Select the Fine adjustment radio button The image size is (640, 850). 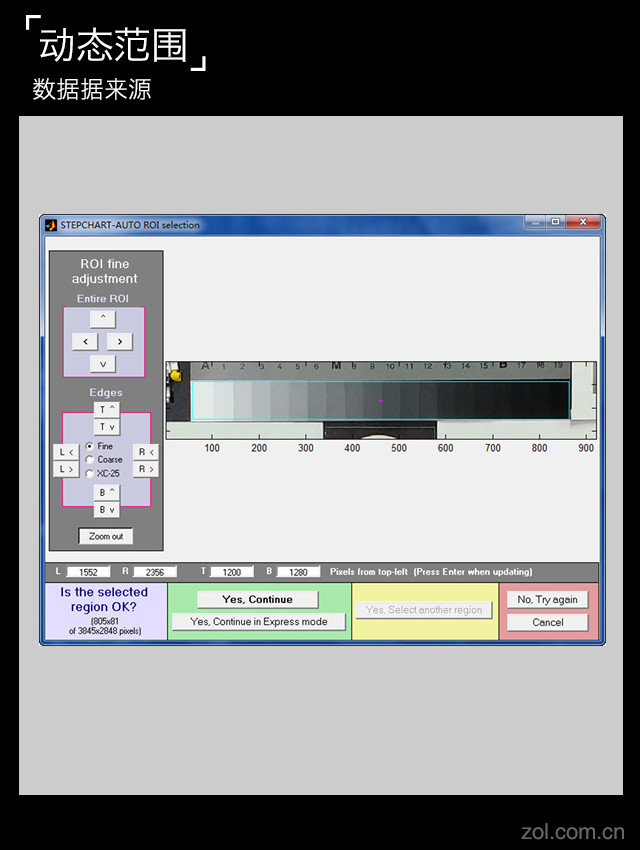tap(89, 446)
